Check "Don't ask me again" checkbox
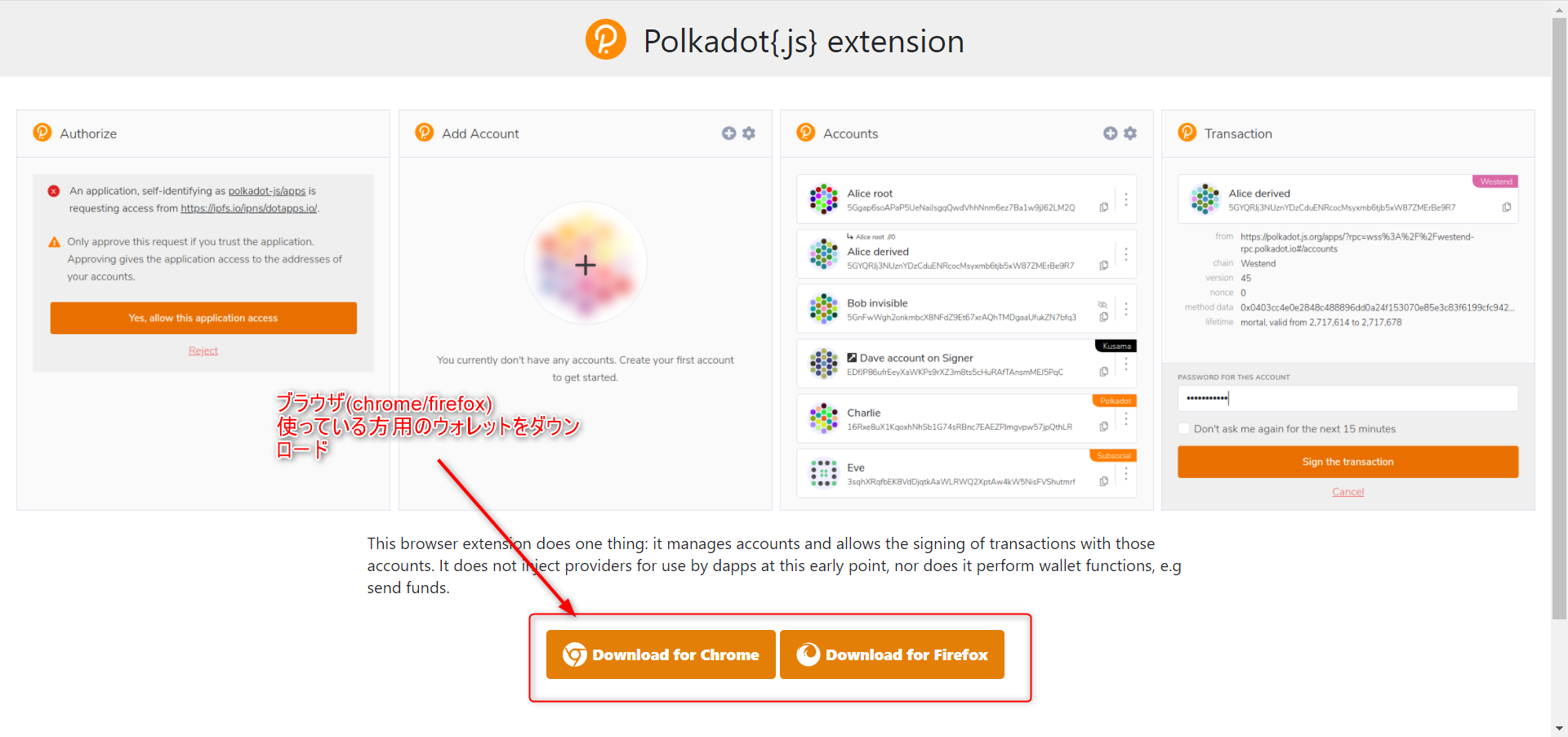1568x737 pixels. (1183, 429)
